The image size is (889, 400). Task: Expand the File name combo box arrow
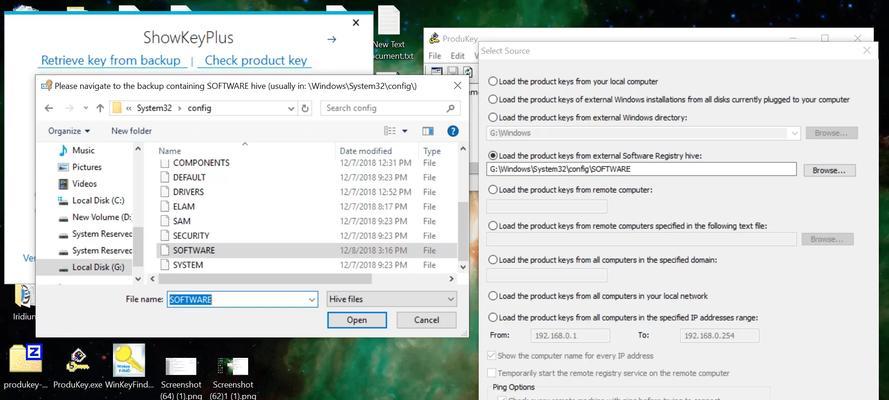tap(312, 299)
